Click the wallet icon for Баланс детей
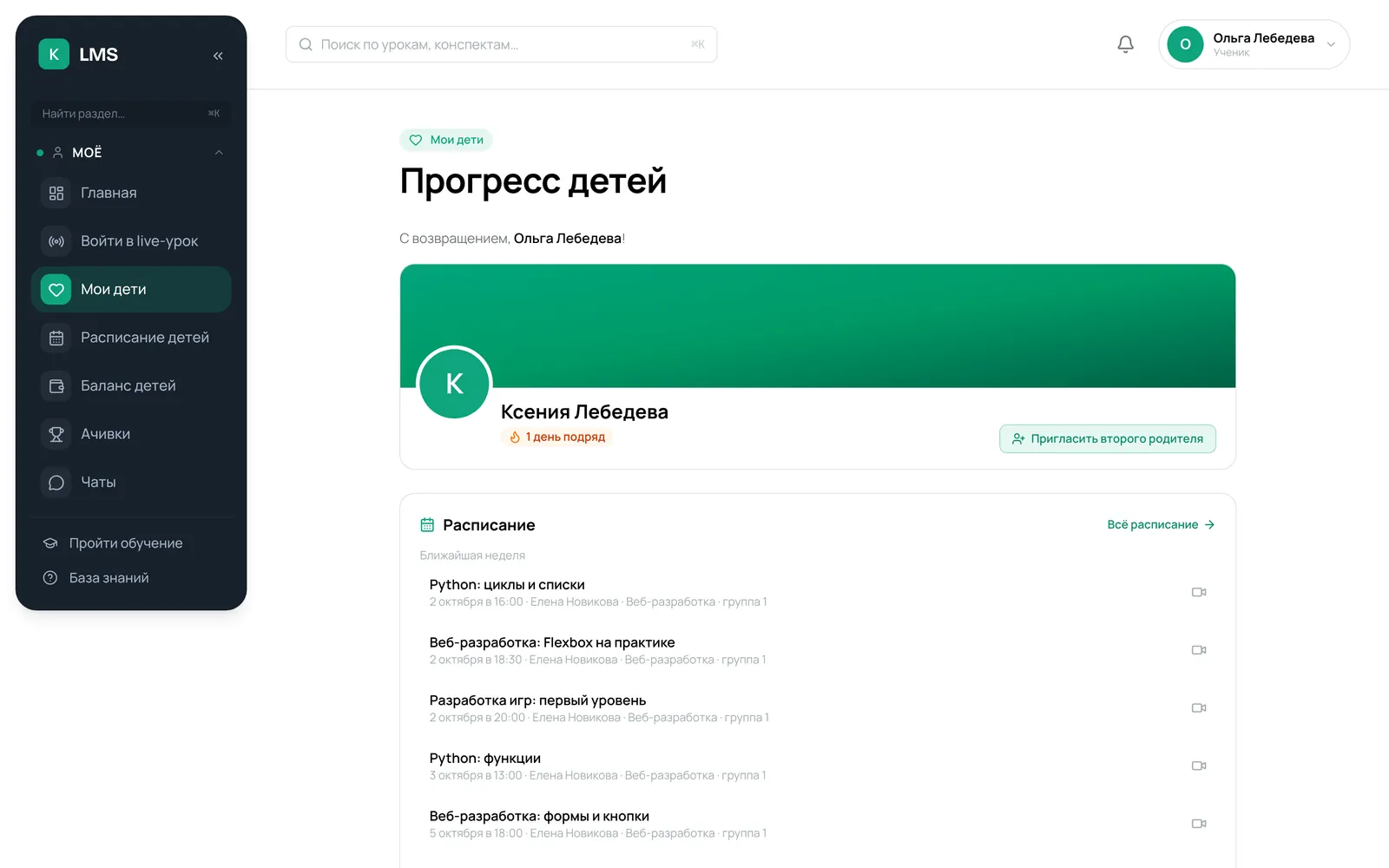Viewport: 1389px width, 868px height. [x=56, y=385]
